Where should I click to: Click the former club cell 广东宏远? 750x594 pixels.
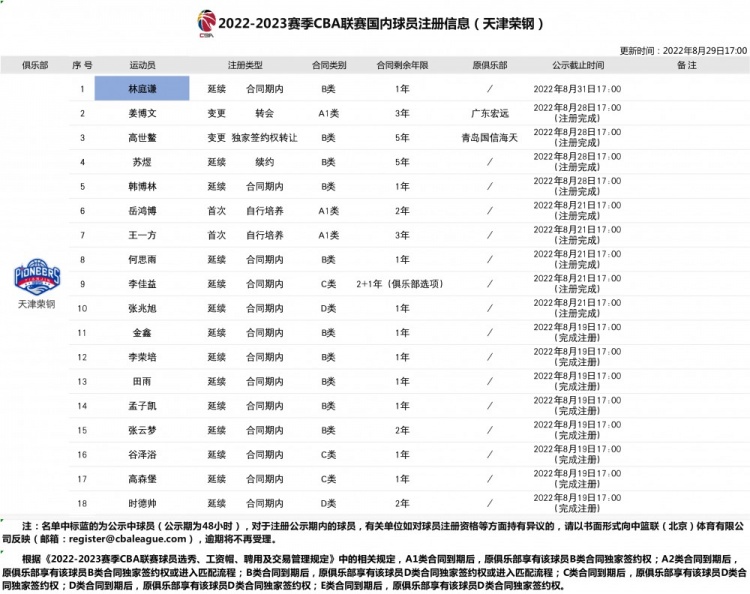tap(490, 113)
